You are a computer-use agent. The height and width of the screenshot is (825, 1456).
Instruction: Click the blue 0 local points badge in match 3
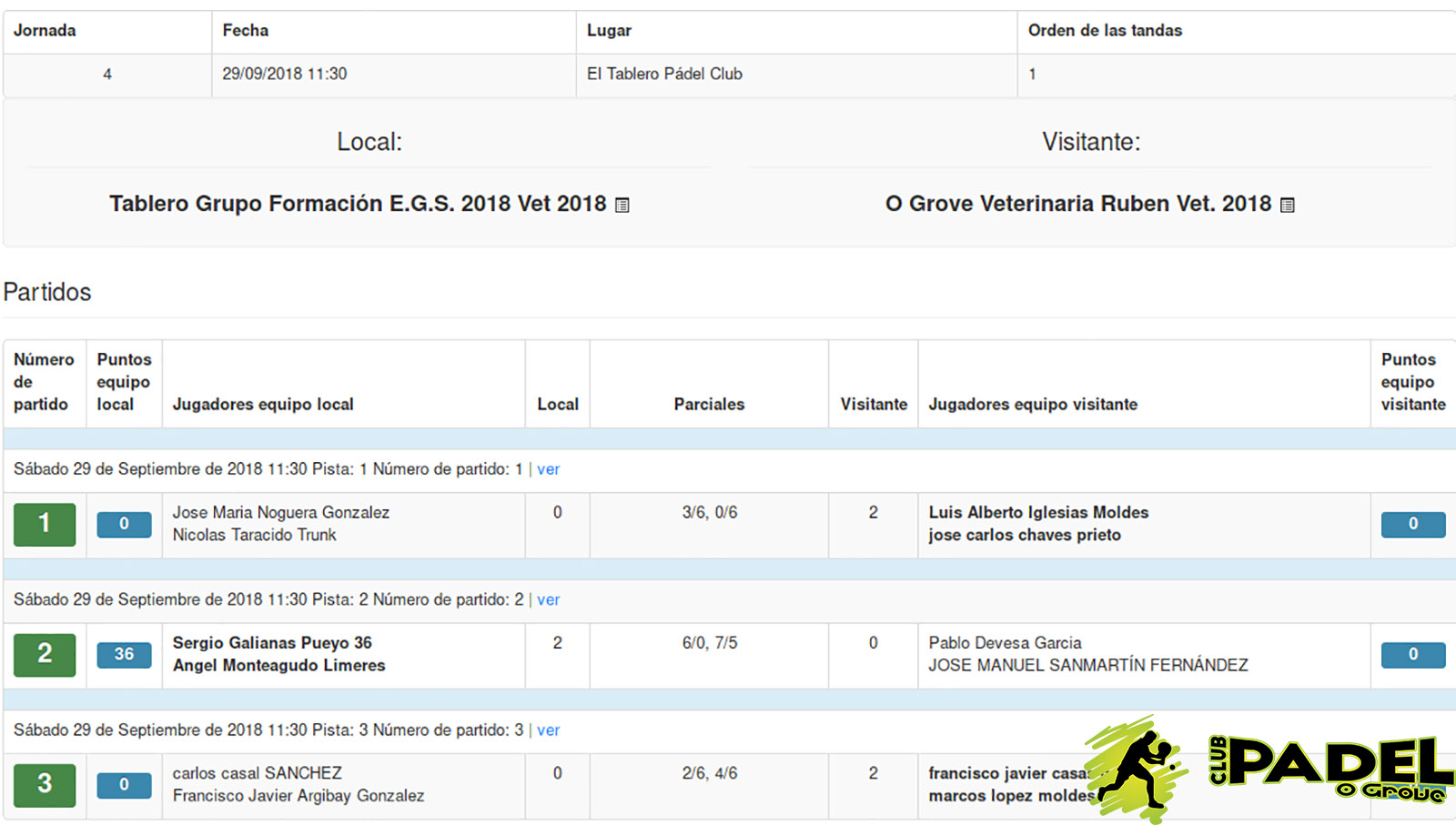point(124,784)
